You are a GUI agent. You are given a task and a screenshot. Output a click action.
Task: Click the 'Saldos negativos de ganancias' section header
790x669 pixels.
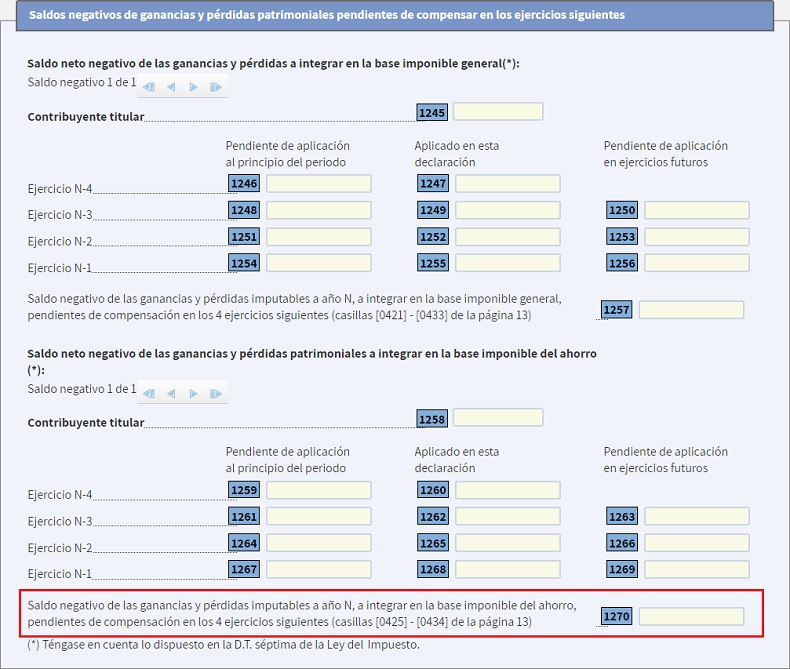(395, 15)
